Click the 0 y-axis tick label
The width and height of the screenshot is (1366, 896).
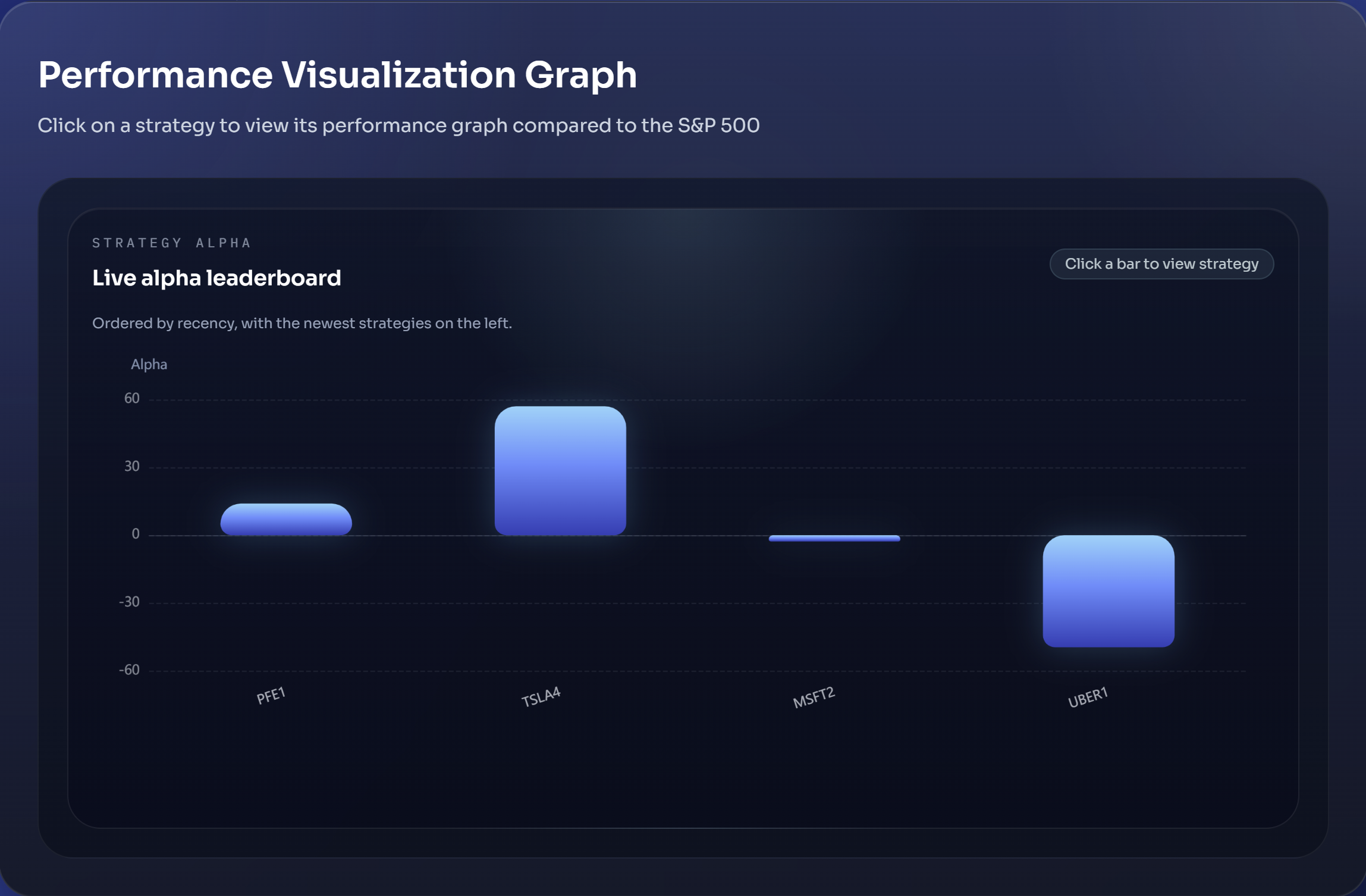tap(136, 534)
